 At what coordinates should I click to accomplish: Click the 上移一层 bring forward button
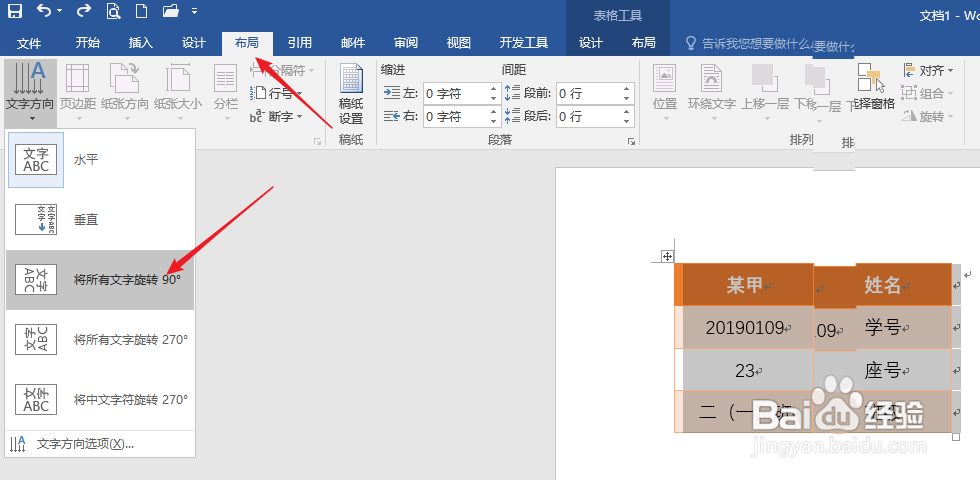(x=764, y=93)
